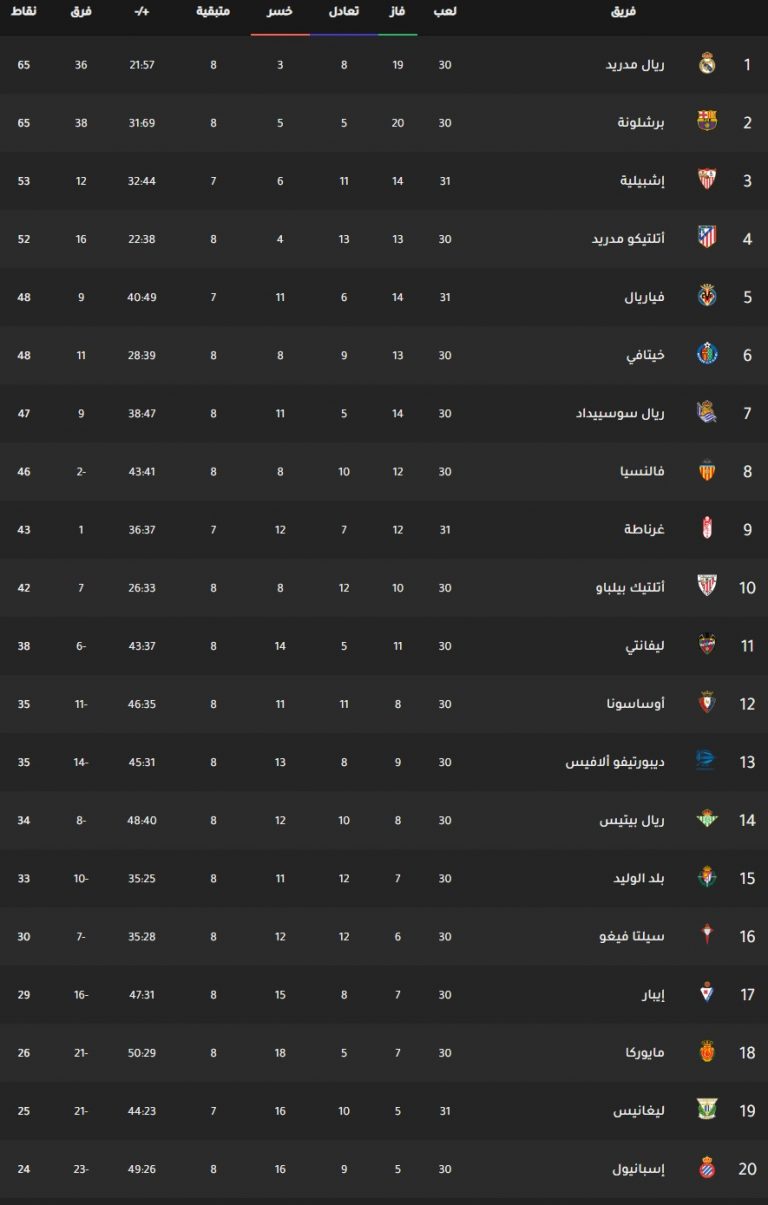The image size is (768, 1205).
Task: Select the Getafe team badge
Action: point(707,355)
